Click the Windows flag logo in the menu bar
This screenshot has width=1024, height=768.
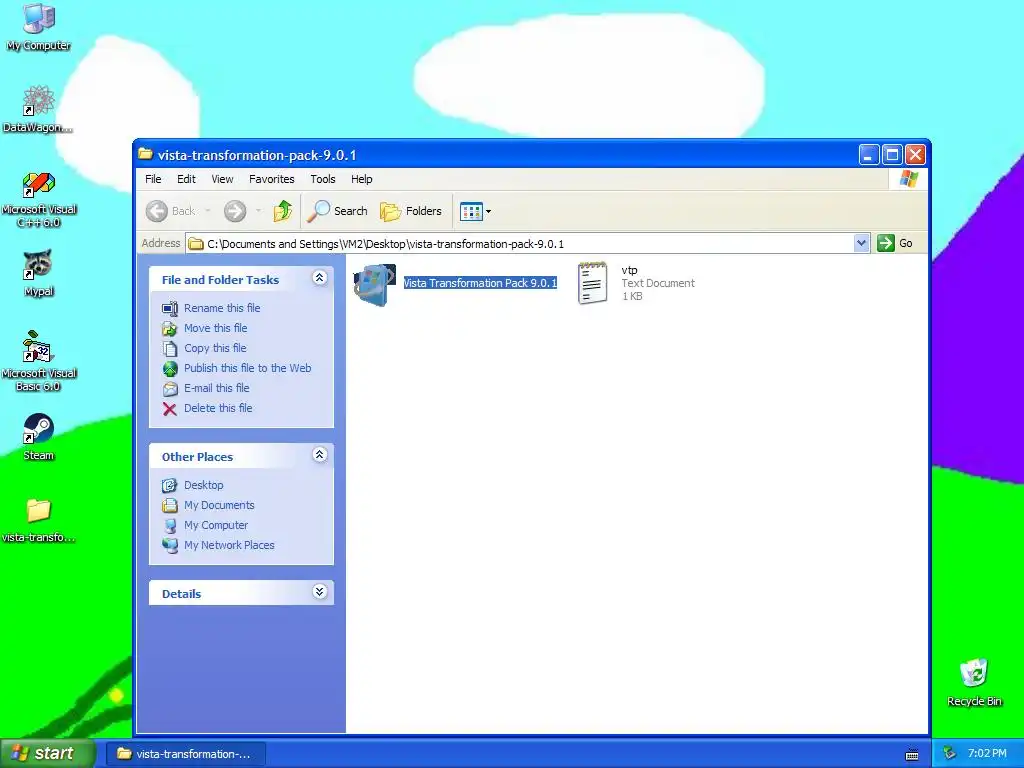(908, 178)
